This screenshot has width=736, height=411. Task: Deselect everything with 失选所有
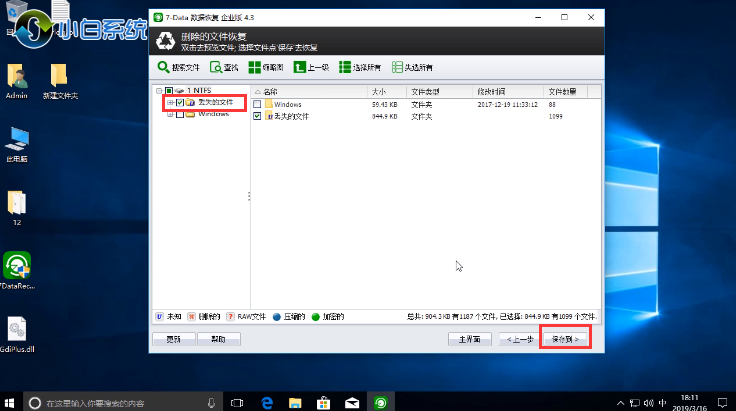(412, 67)
